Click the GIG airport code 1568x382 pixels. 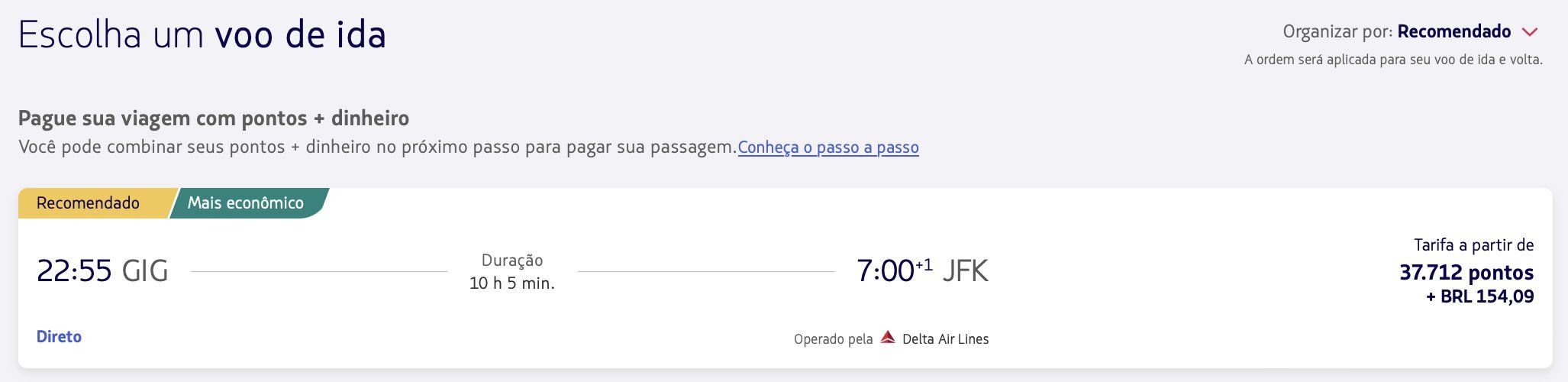click(145, 271)
